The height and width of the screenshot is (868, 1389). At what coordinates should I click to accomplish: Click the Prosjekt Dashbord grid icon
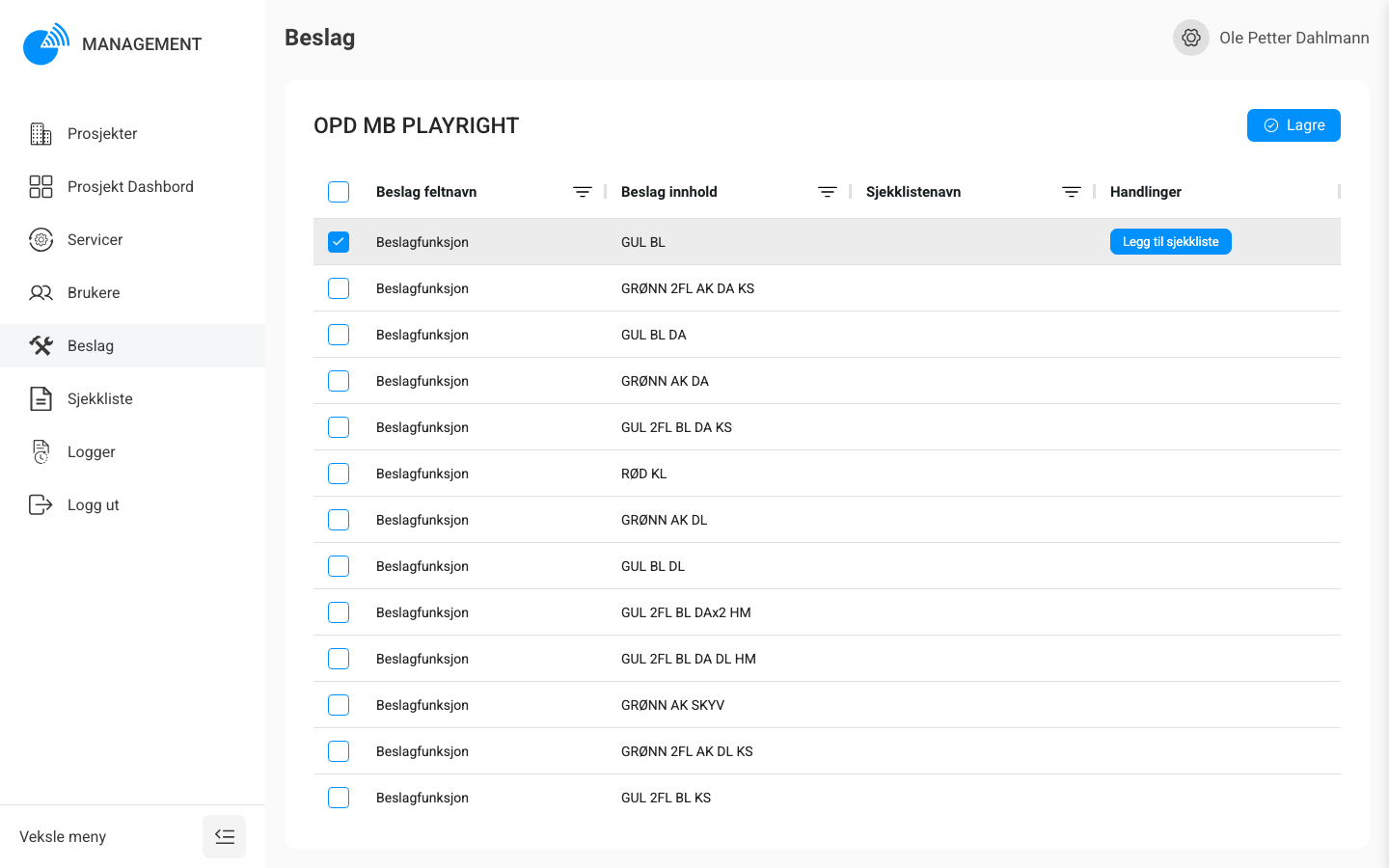pyautogui.click(x=41, y=187)
